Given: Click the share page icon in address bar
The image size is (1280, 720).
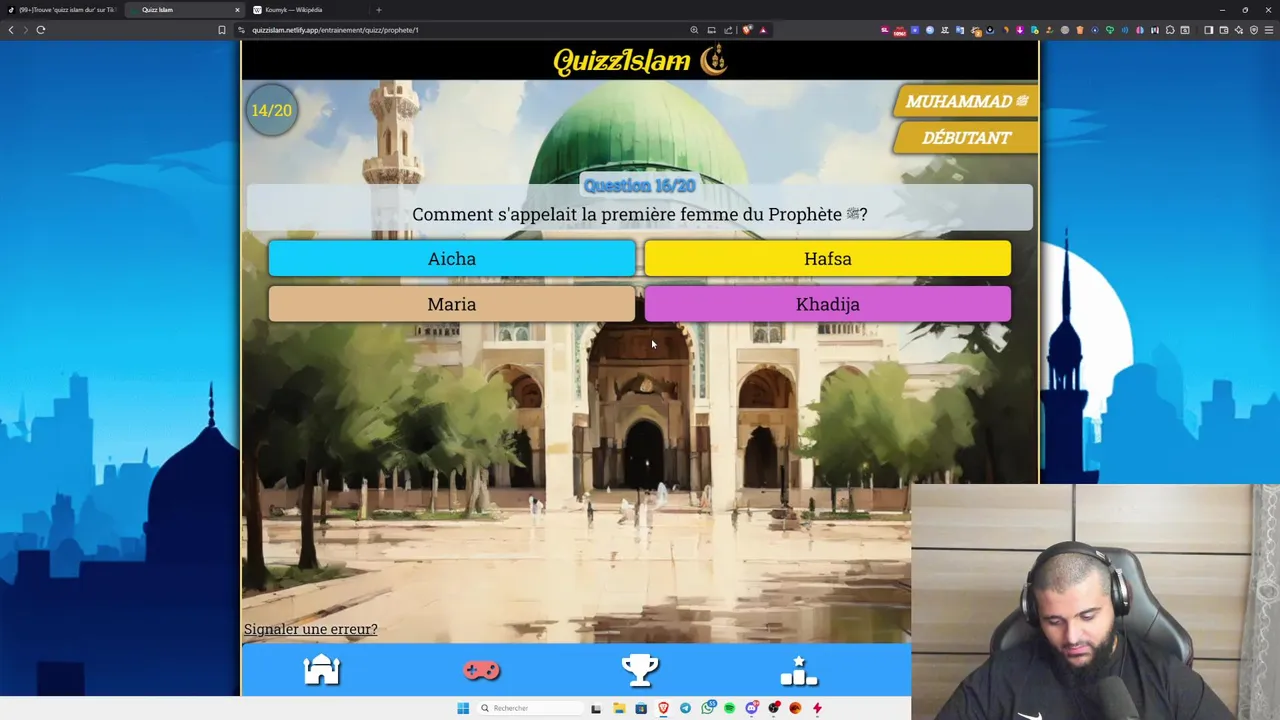Looking at the screenshot, I should point(728,30).
